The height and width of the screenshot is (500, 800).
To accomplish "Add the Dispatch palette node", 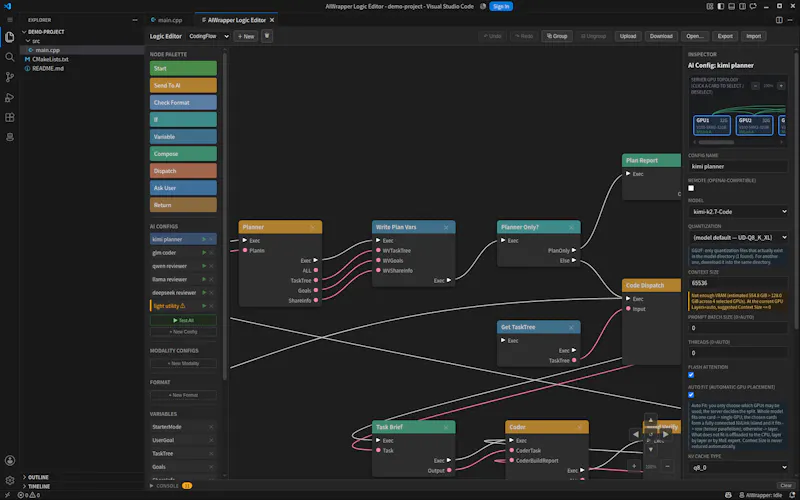I will tap(183, 171).
